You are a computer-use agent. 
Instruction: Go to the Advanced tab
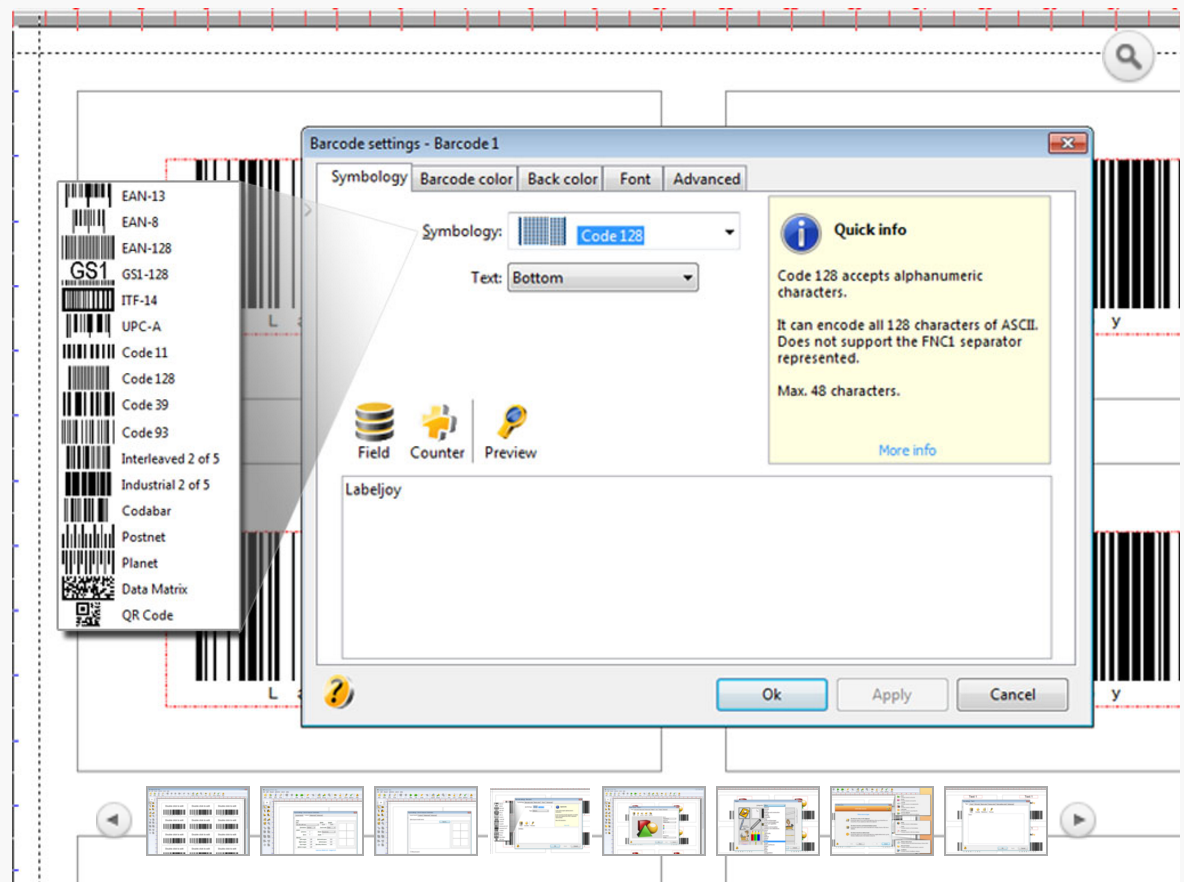706,179
